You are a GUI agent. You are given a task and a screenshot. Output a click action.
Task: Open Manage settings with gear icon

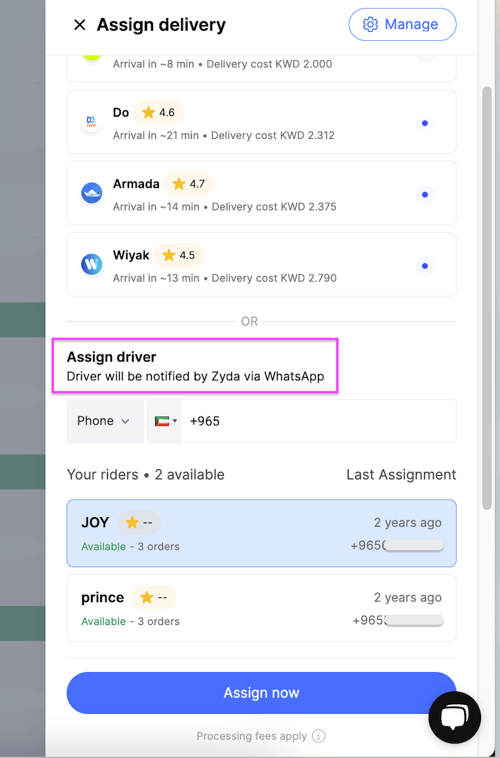pos(402,24)
